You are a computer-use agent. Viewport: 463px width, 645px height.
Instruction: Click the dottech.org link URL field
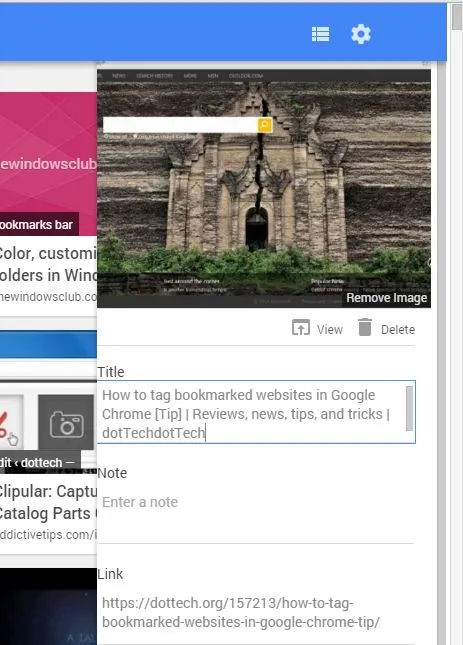point(256,613)
